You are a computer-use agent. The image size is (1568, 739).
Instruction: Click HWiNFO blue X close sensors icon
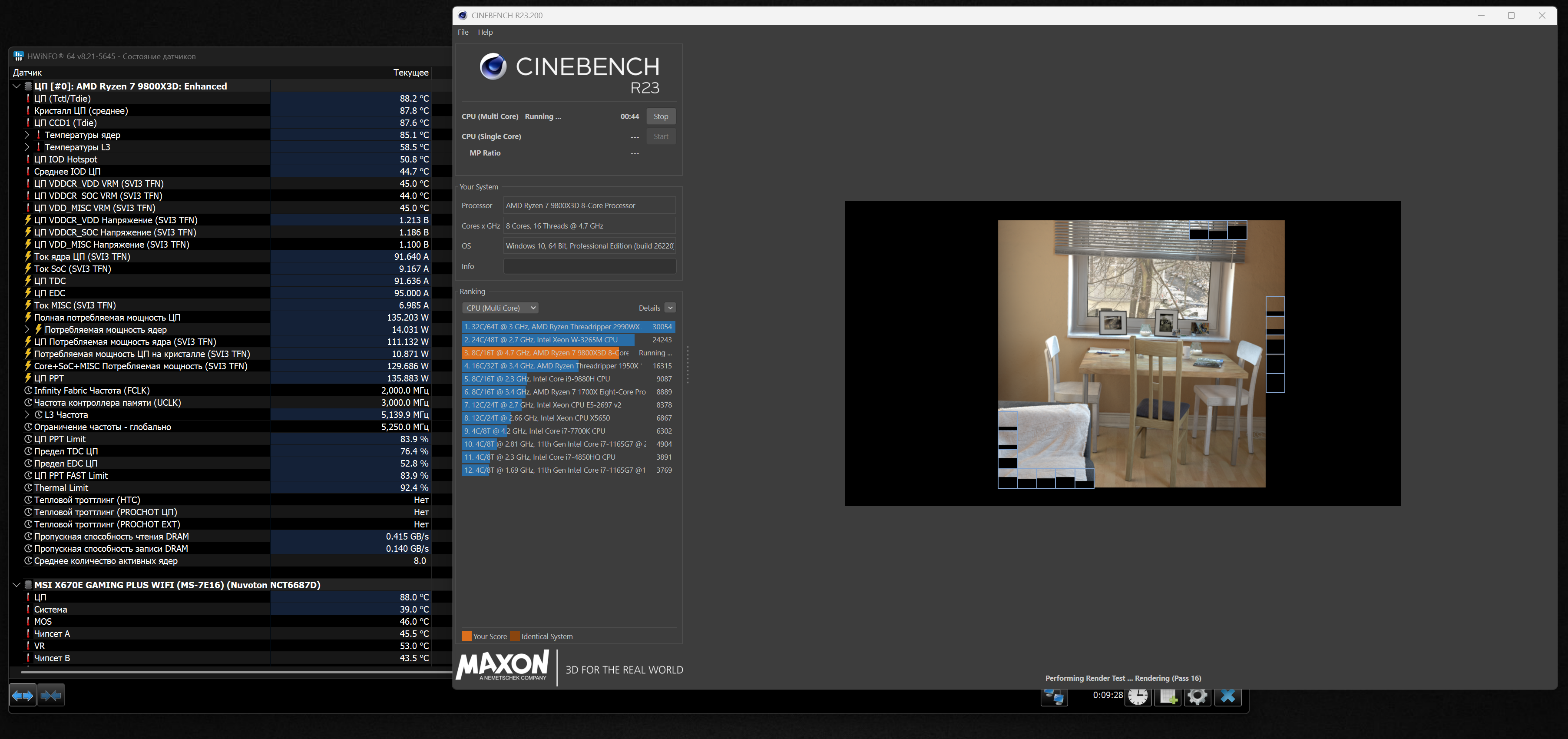(1228, 696)
